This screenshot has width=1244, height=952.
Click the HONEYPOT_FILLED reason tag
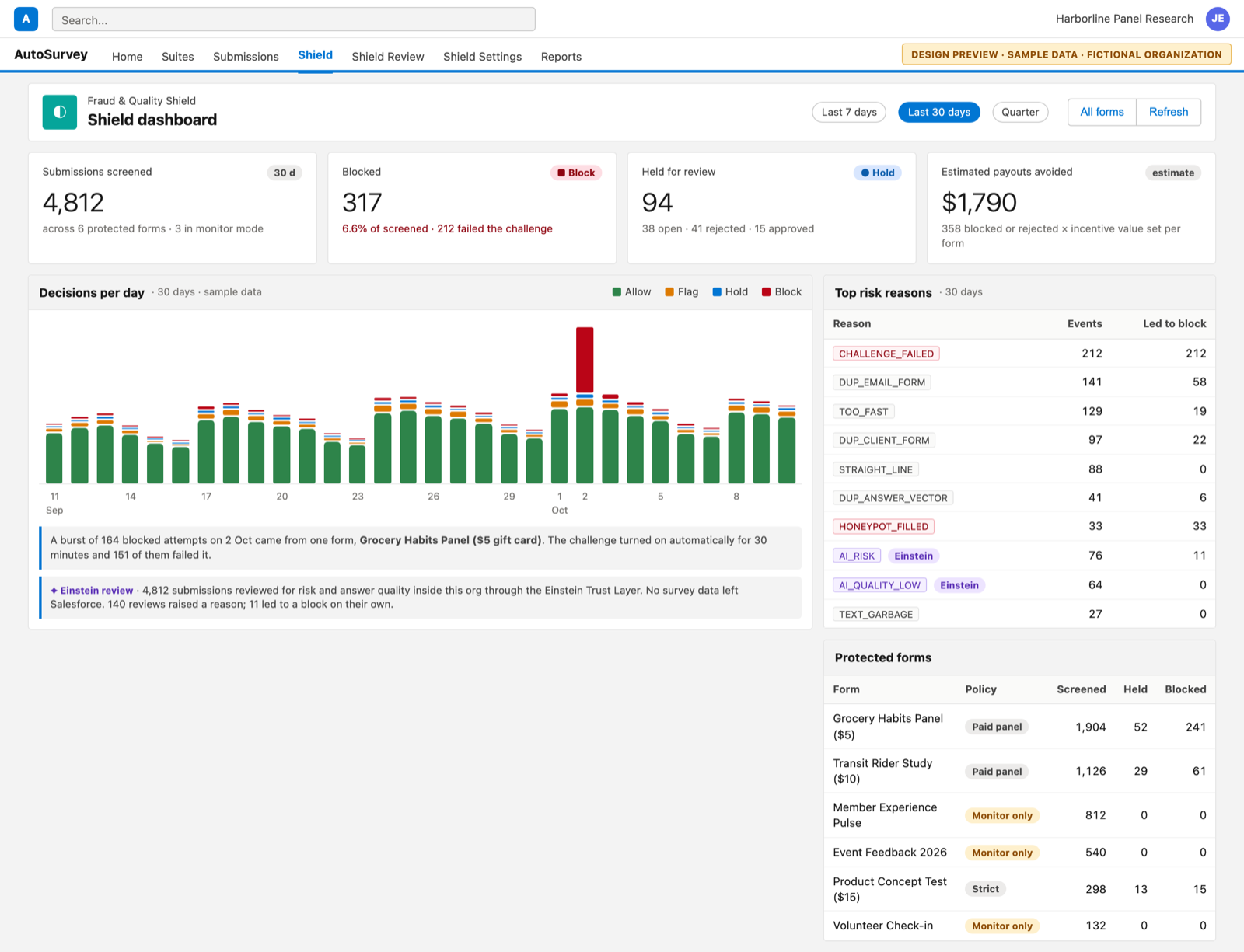pyautogui.click(x=883, y=527)
